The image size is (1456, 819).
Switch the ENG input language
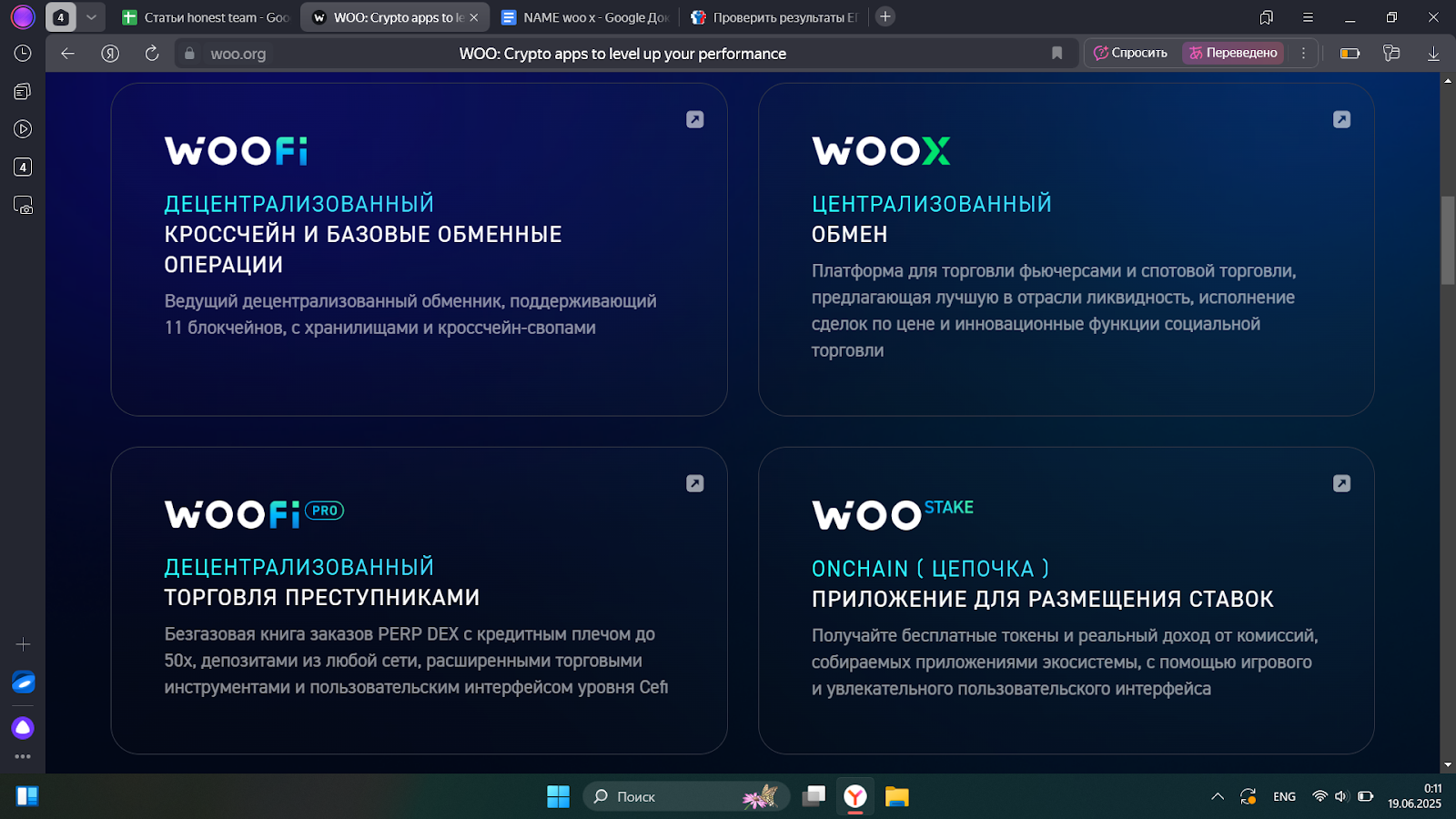pos(1284,796)
